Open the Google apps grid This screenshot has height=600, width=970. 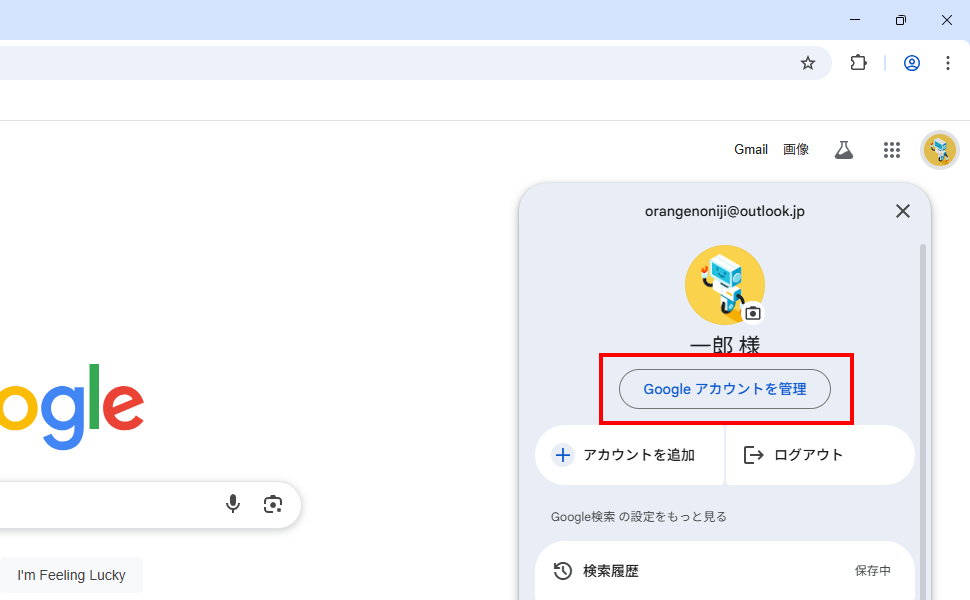[891, 150]
